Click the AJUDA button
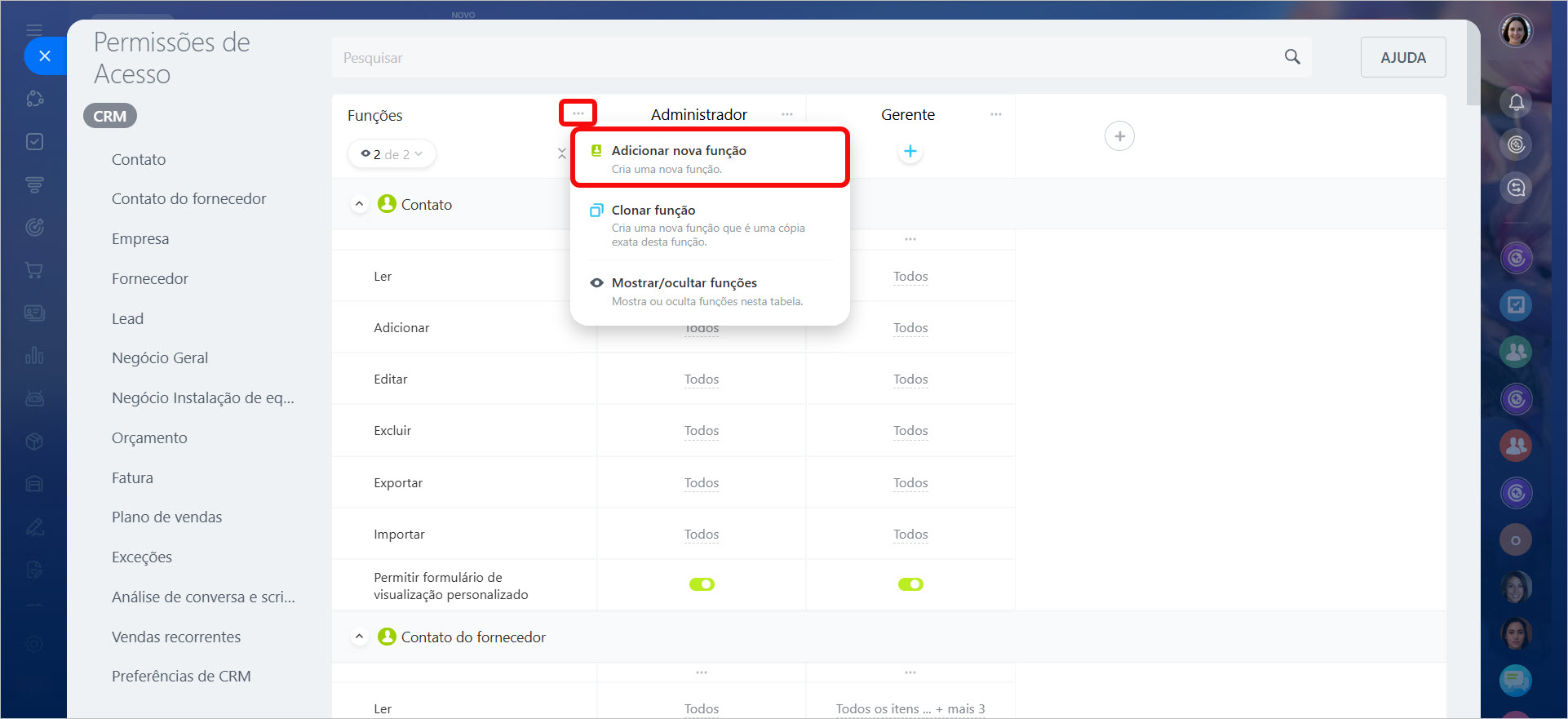Image resolution: width=1568 pixels, height=719 pixels. 1403,57
